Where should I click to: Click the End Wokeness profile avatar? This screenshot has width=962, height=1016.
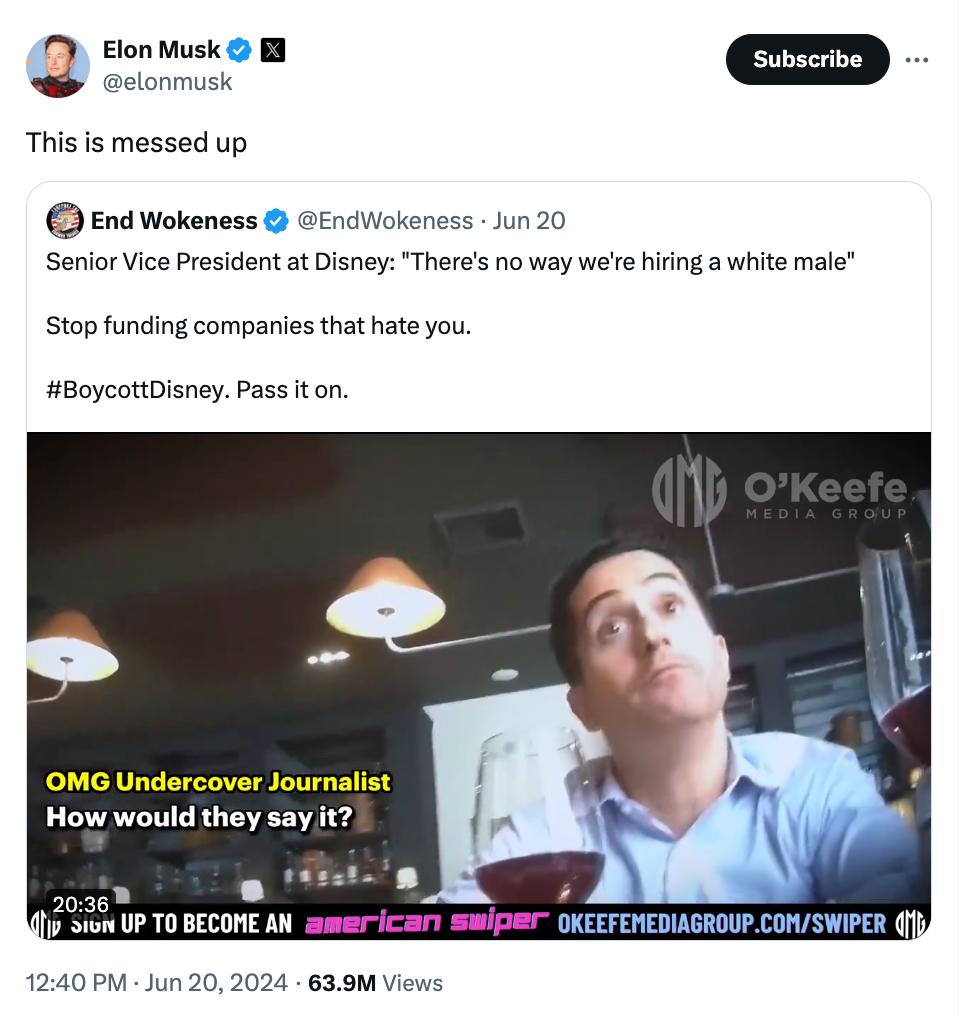click(x=65, y=221)
